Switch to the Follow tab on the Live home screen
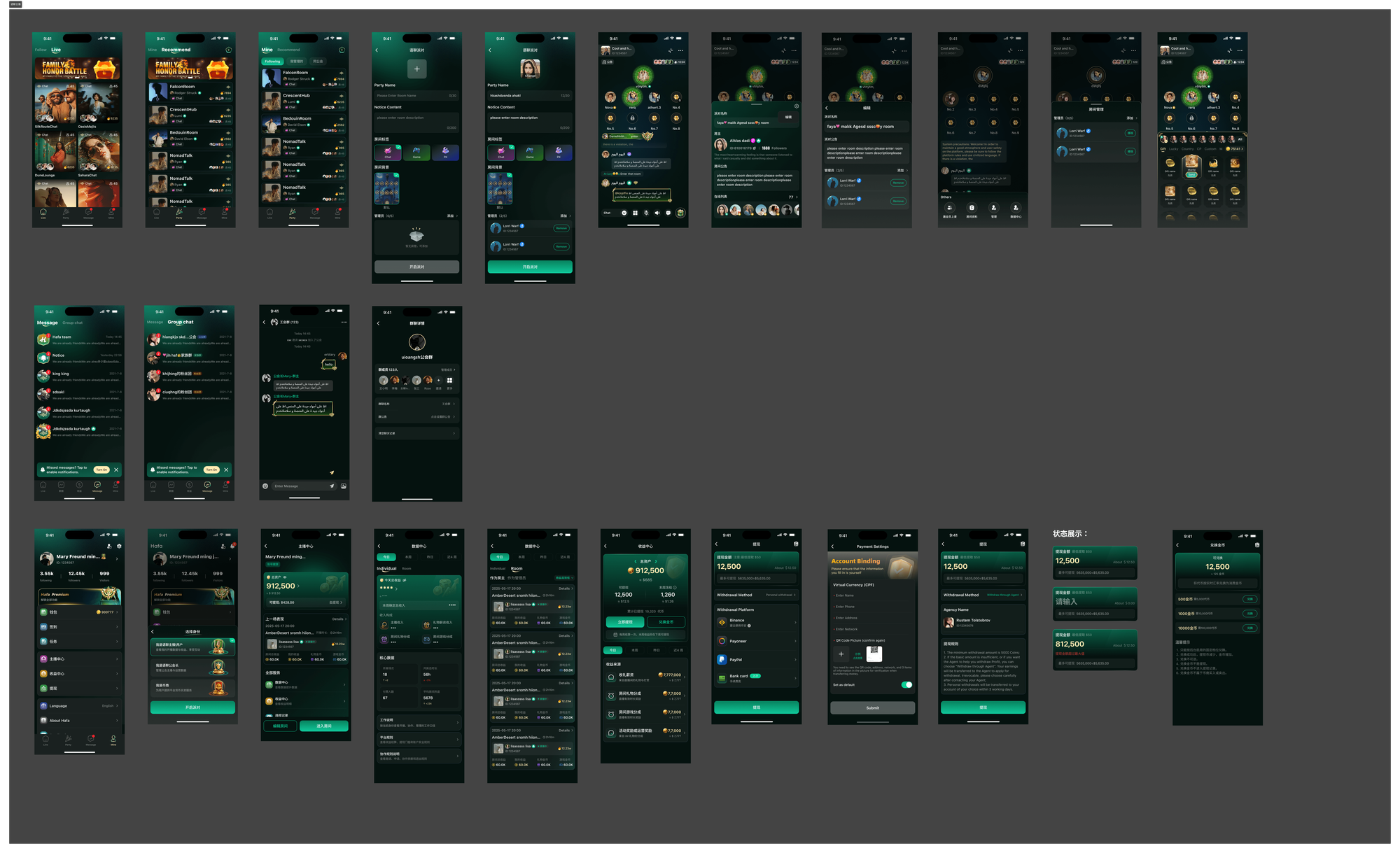 pyautogui.click(x=41, y=50)
